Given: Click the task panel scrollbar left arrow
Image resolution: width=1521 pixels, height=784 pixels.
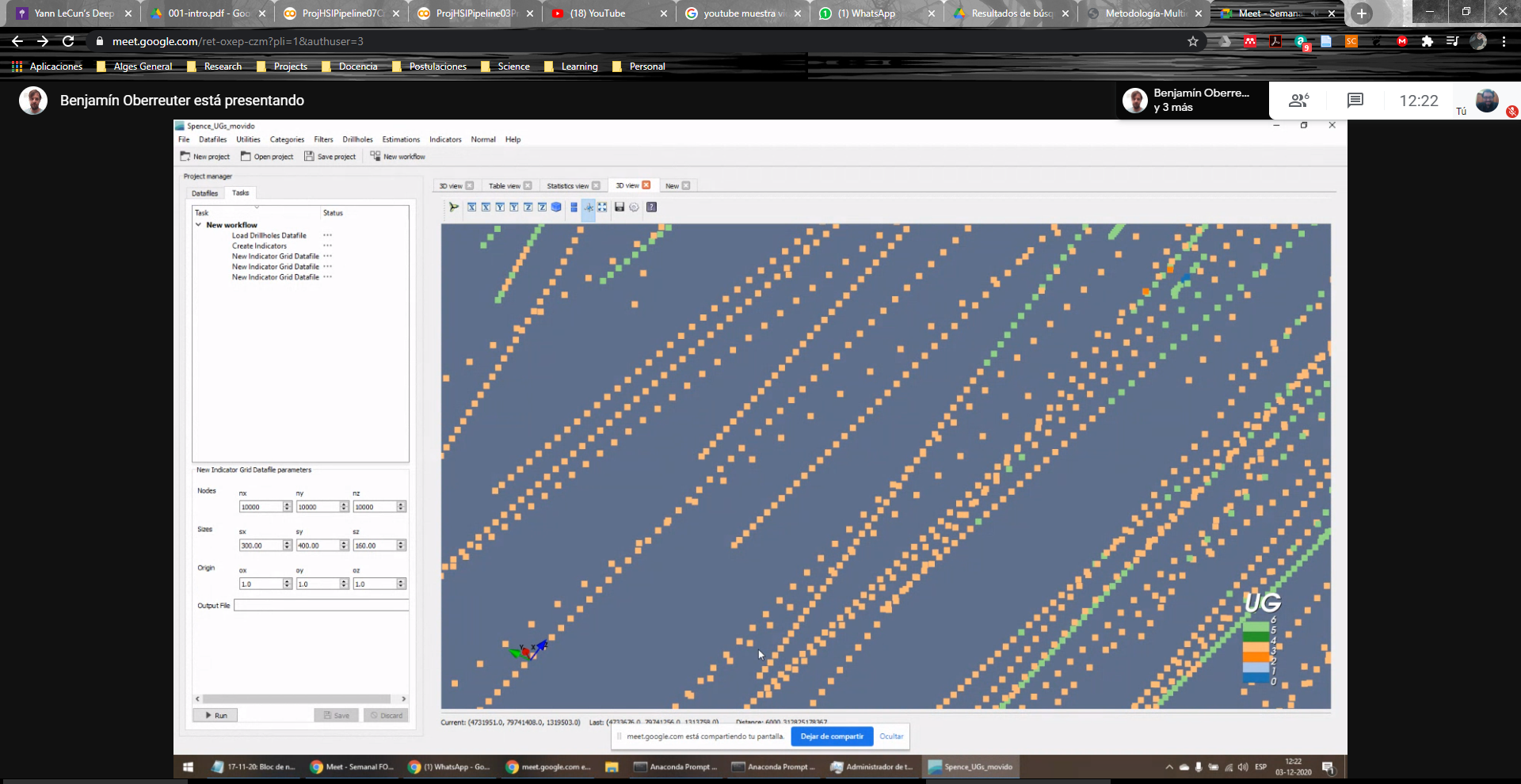Looking at the screenshot, I should (197, 699).
